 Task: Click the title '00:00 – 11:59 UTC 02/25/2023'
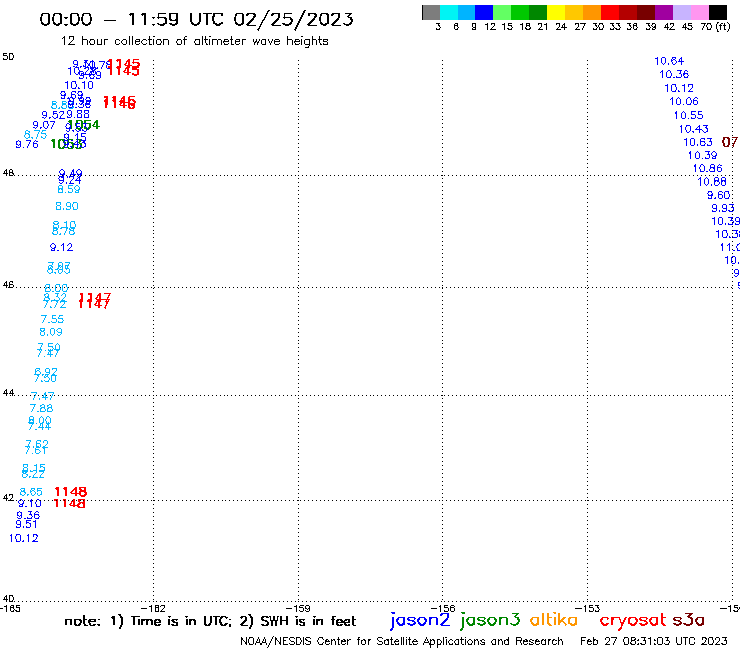click(x=196, y=19)
